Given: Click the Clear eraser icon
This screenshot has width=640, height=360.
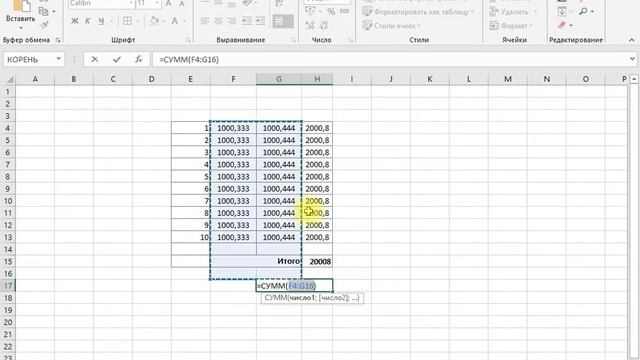Looking at the screenshot, I should coord(562,25).
